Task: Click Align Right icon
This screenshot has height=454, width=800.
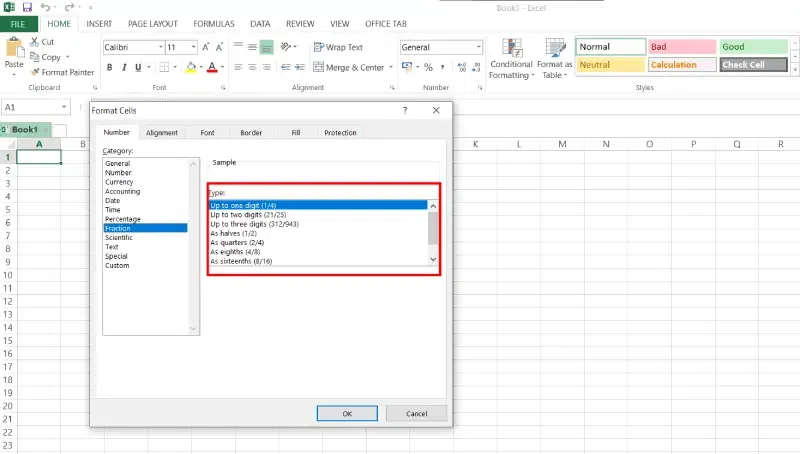Action: pos(266,67)
